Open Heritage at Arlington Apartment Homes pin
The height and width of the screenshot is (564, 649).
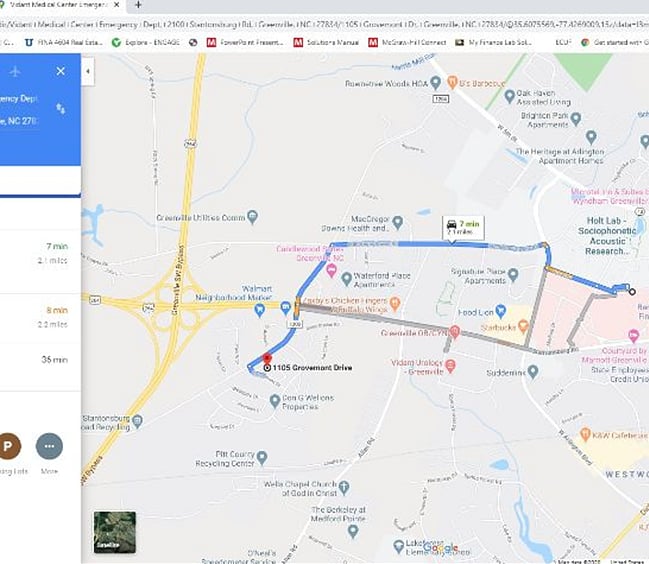pos(591,137)
